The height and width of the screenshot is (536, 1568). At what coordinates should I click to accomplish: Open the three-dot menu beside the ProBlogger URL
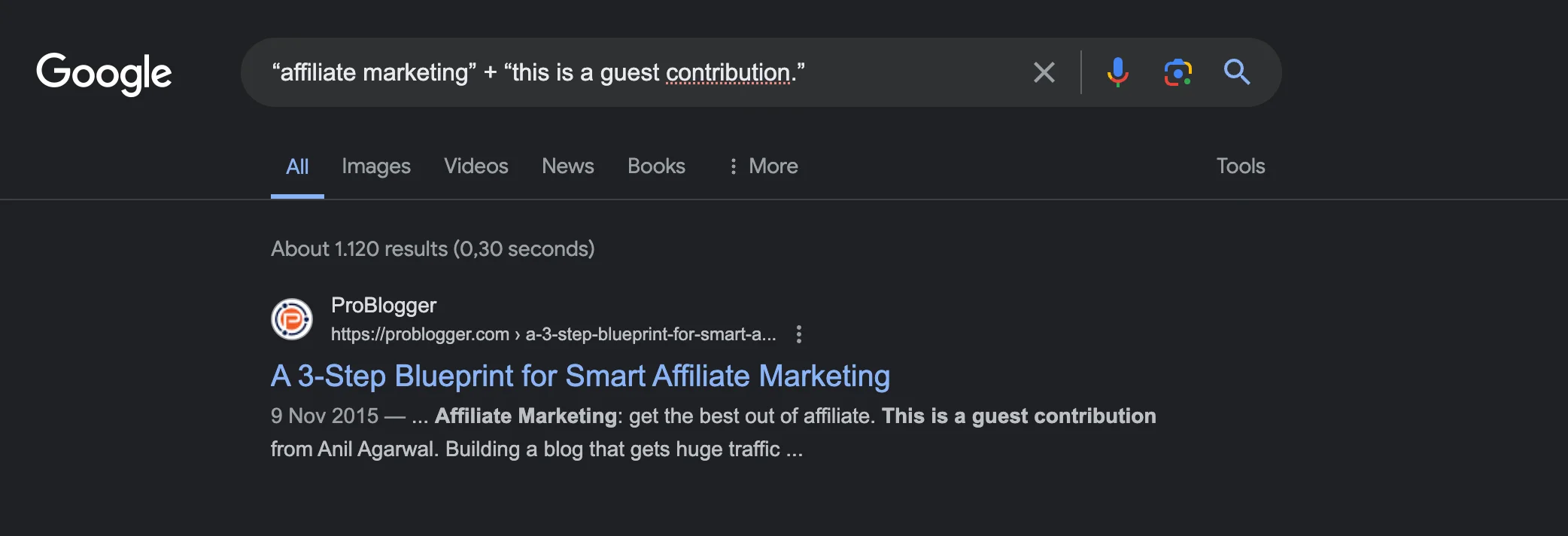(x=799, y=334)
